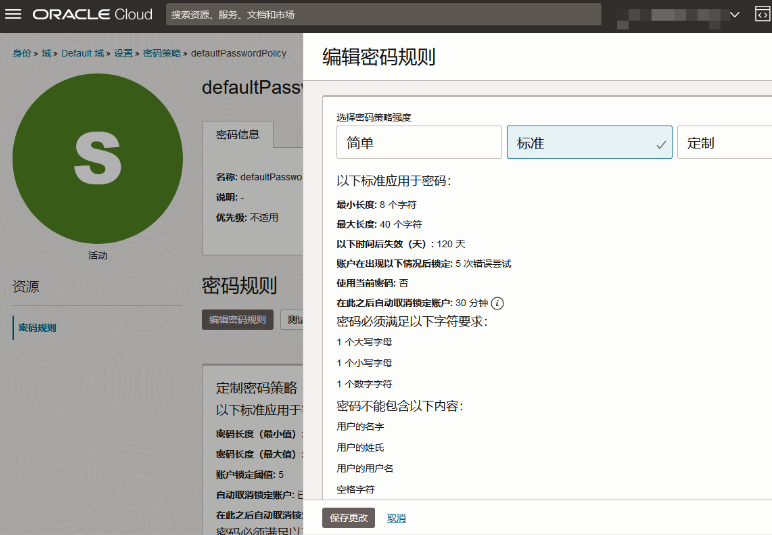The height and width of the screenshot is (535, 772).
Task: Select 密码规则 in the resources sidebar
Action: click(40, 327)
